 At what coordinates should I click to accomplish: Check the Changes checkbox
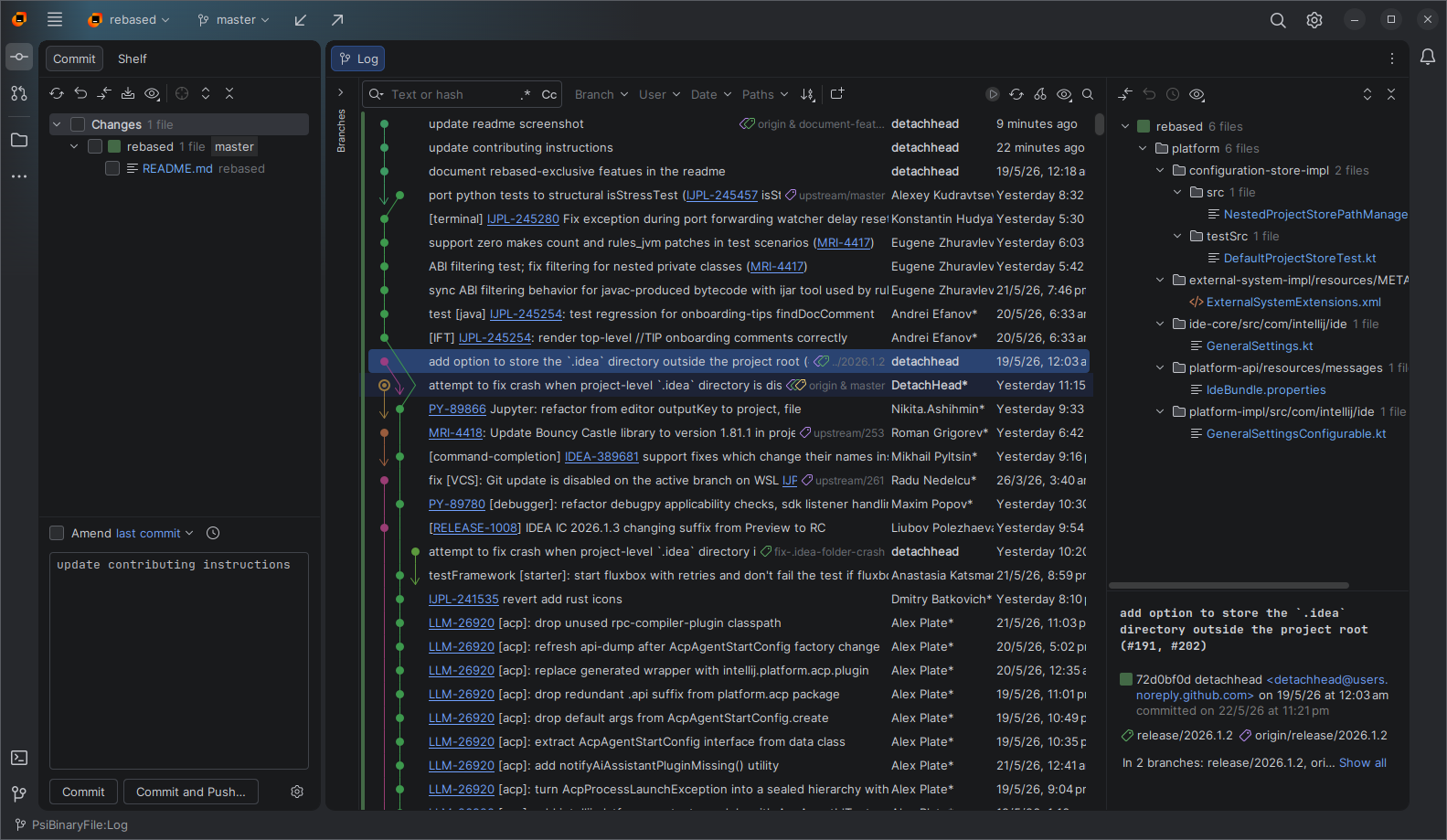(78, 124)
